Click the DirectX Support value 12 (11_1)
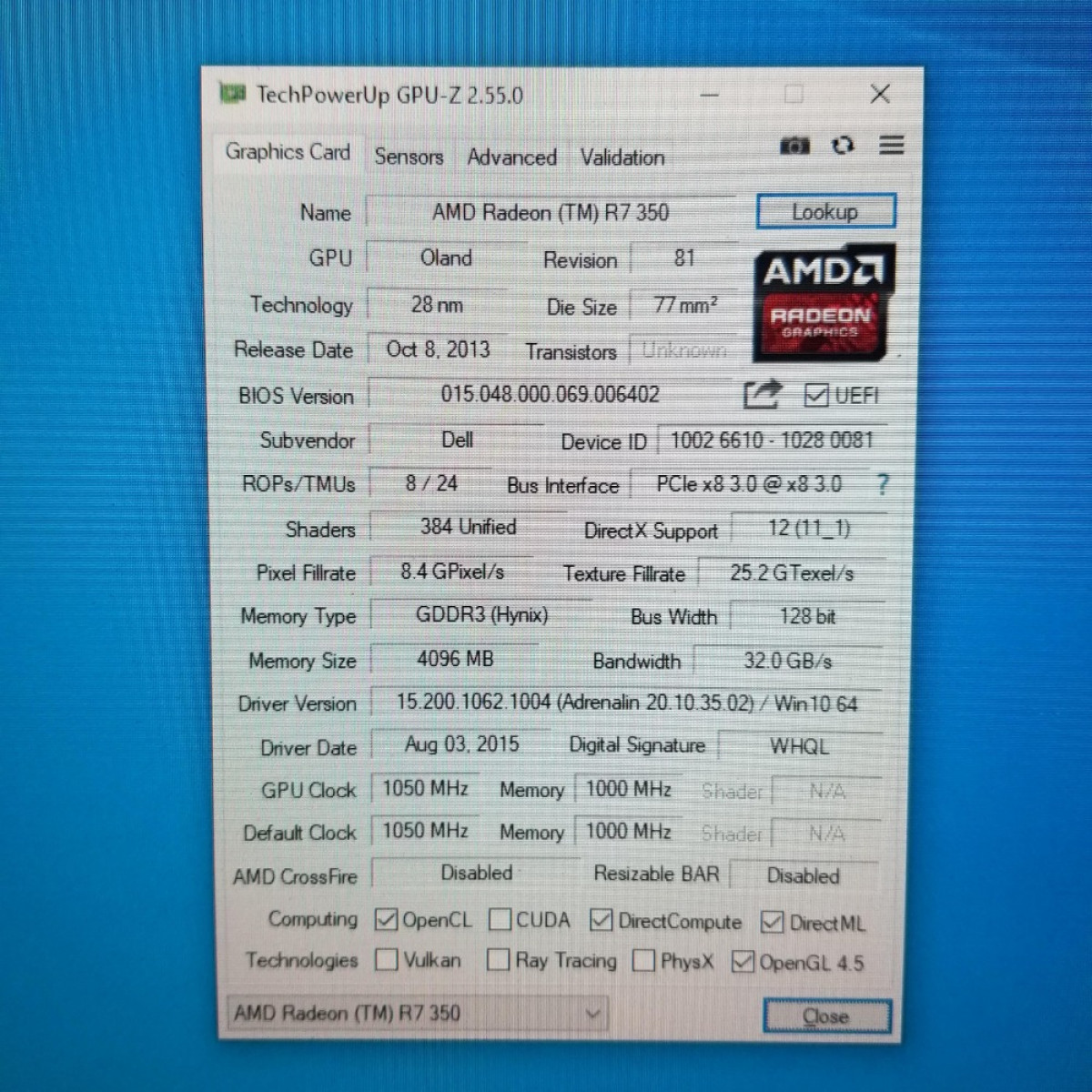Viewport: 1092px width, 1092px height. (808, 529)
